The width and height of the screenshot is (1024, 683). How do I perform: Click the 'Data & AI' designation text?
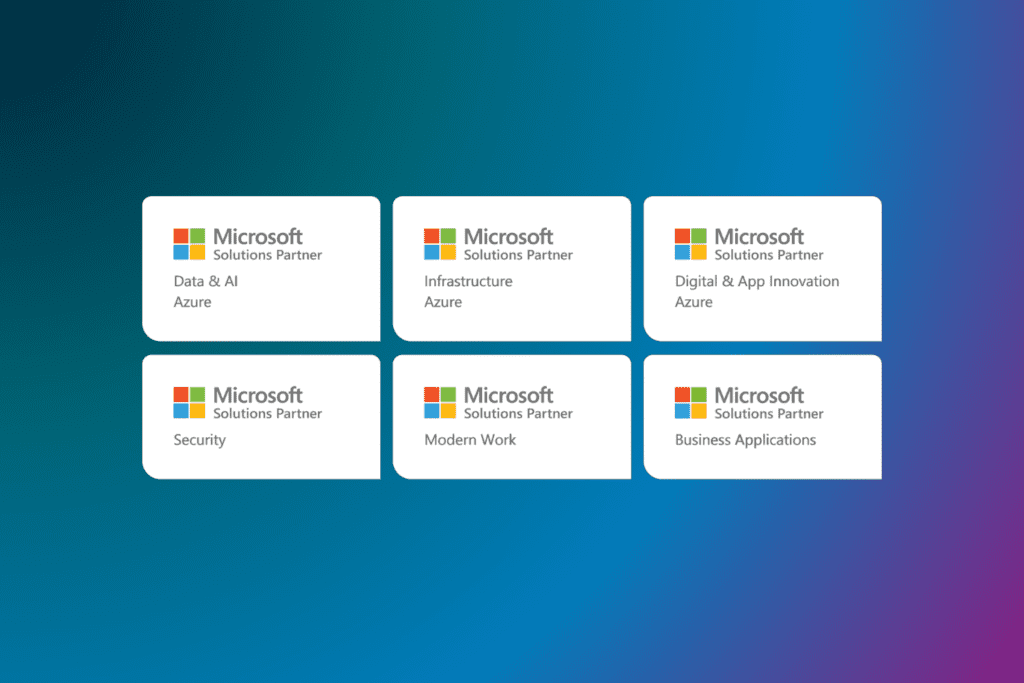click(205, 281)
